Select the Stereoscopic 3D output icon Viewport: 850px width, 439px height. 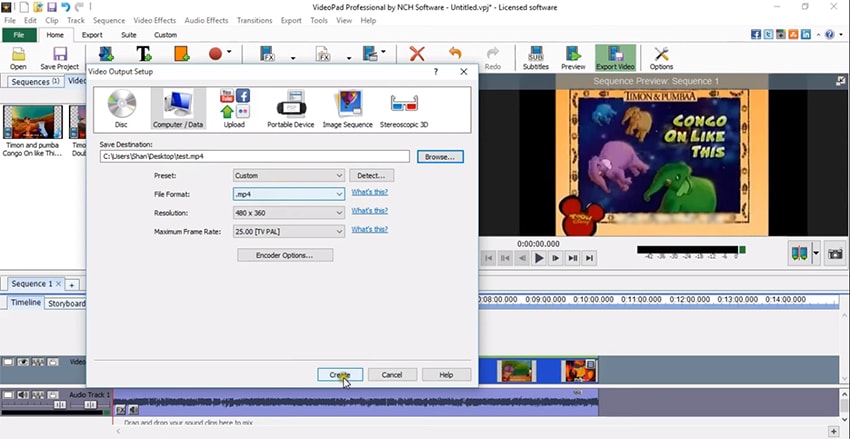click(404, 109)
